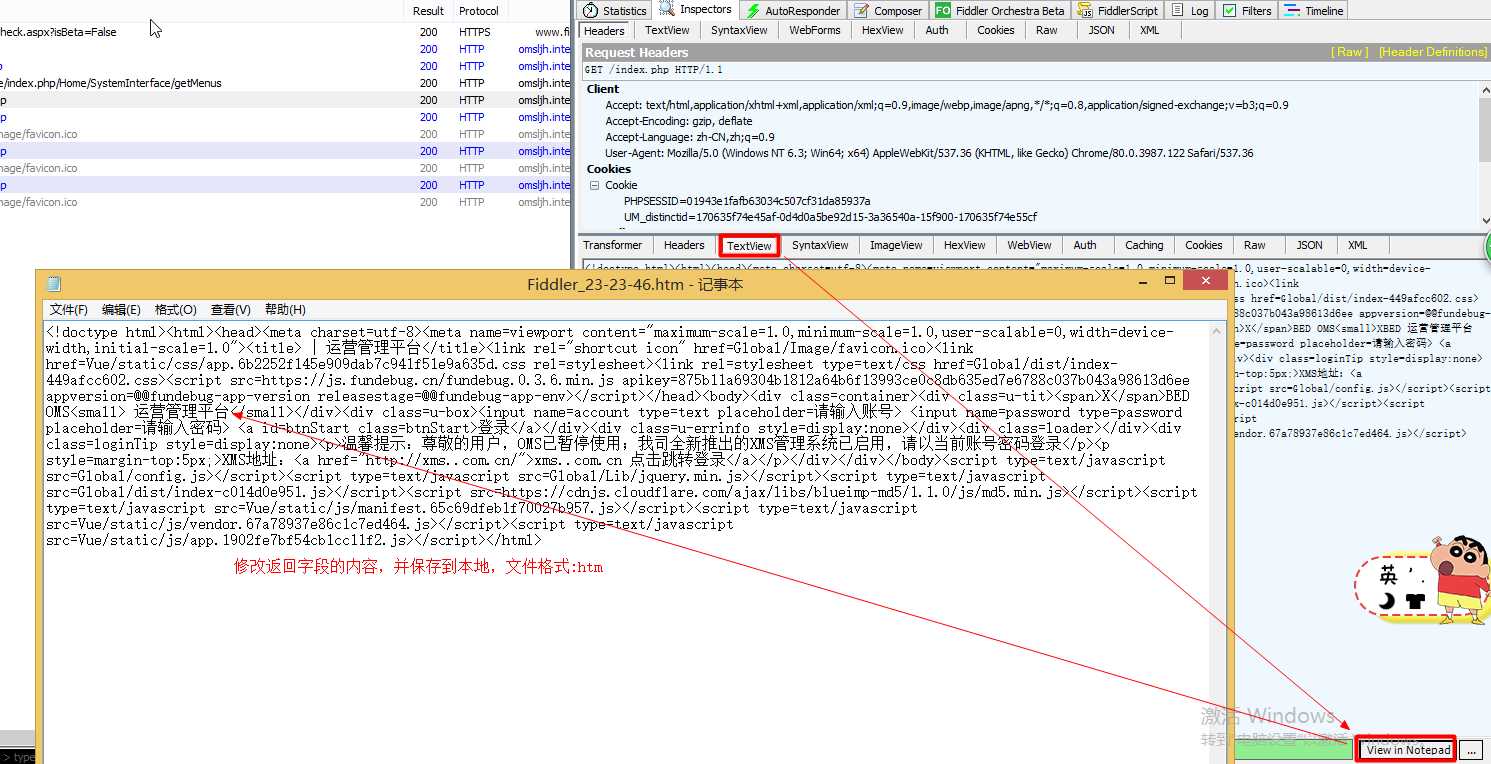
Task: Click the [Raw] link in Request Headers
Action: (1350, 52)
